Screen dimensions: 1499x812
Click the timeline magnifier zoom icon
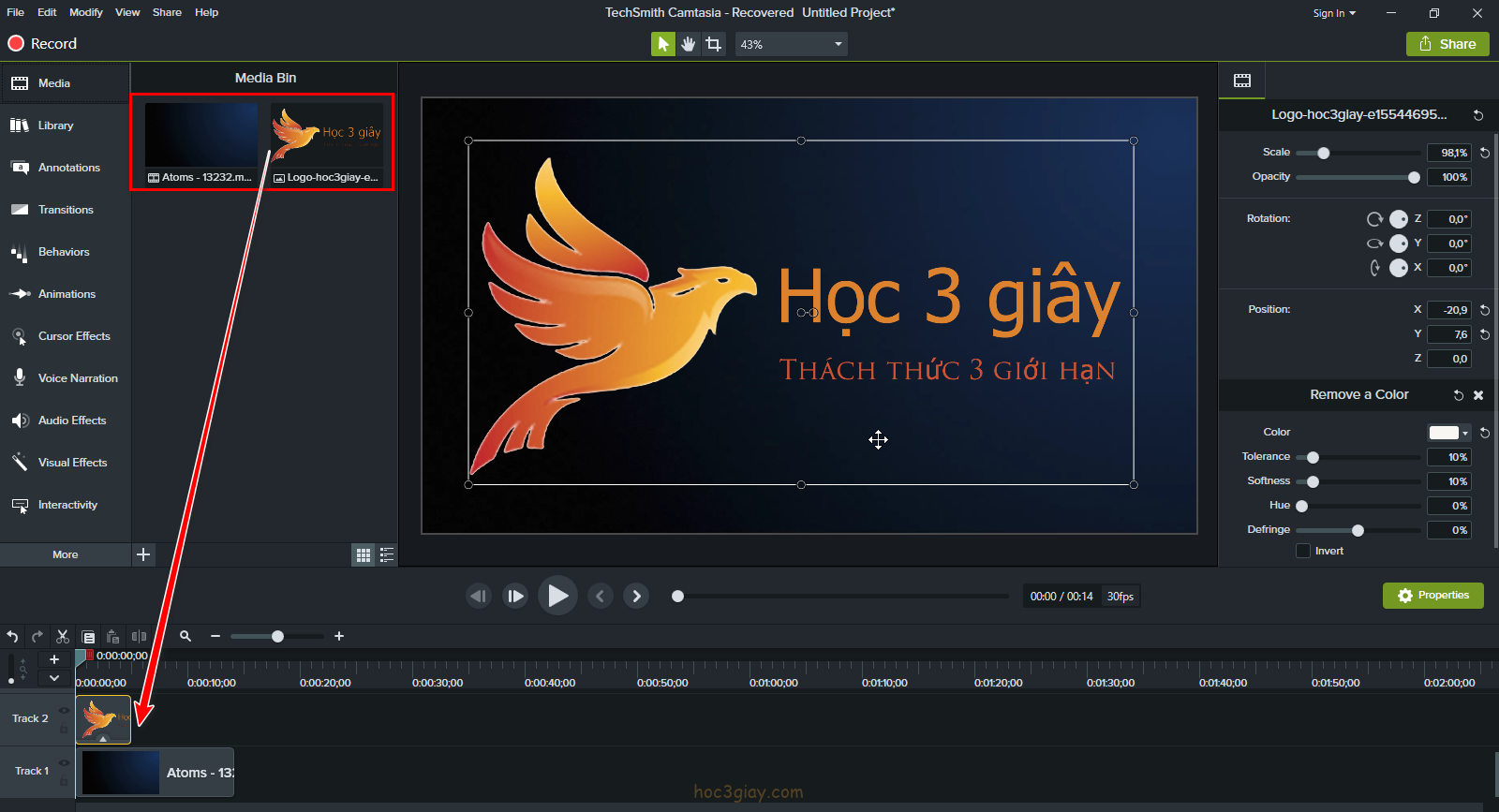click(186, 636)
